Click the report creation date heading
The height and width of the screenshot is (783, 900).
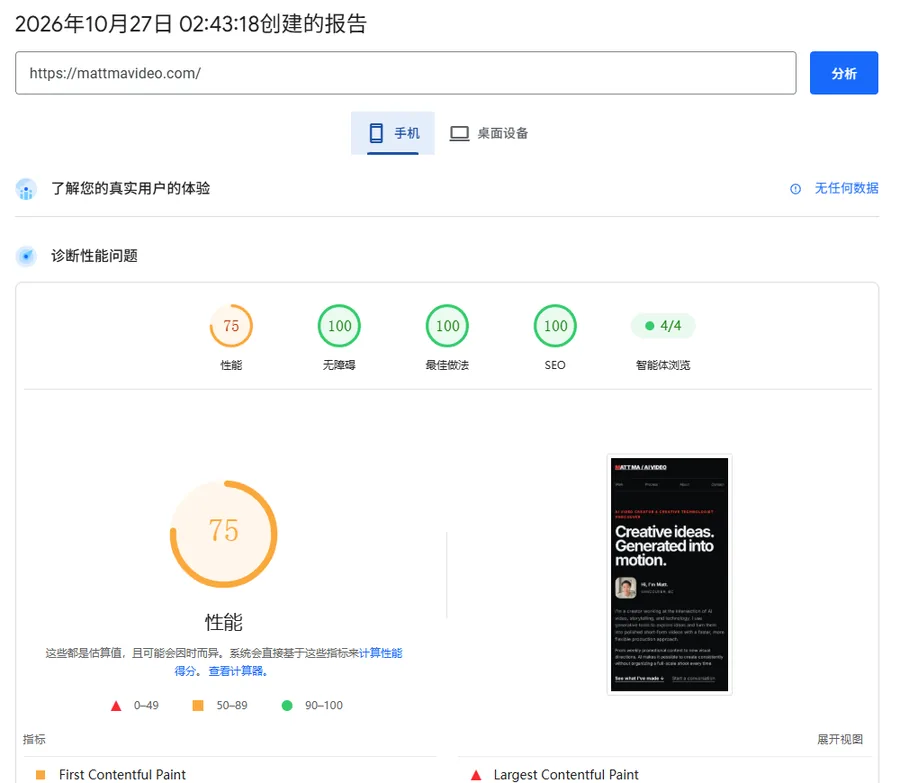click(x=191, y=24)
